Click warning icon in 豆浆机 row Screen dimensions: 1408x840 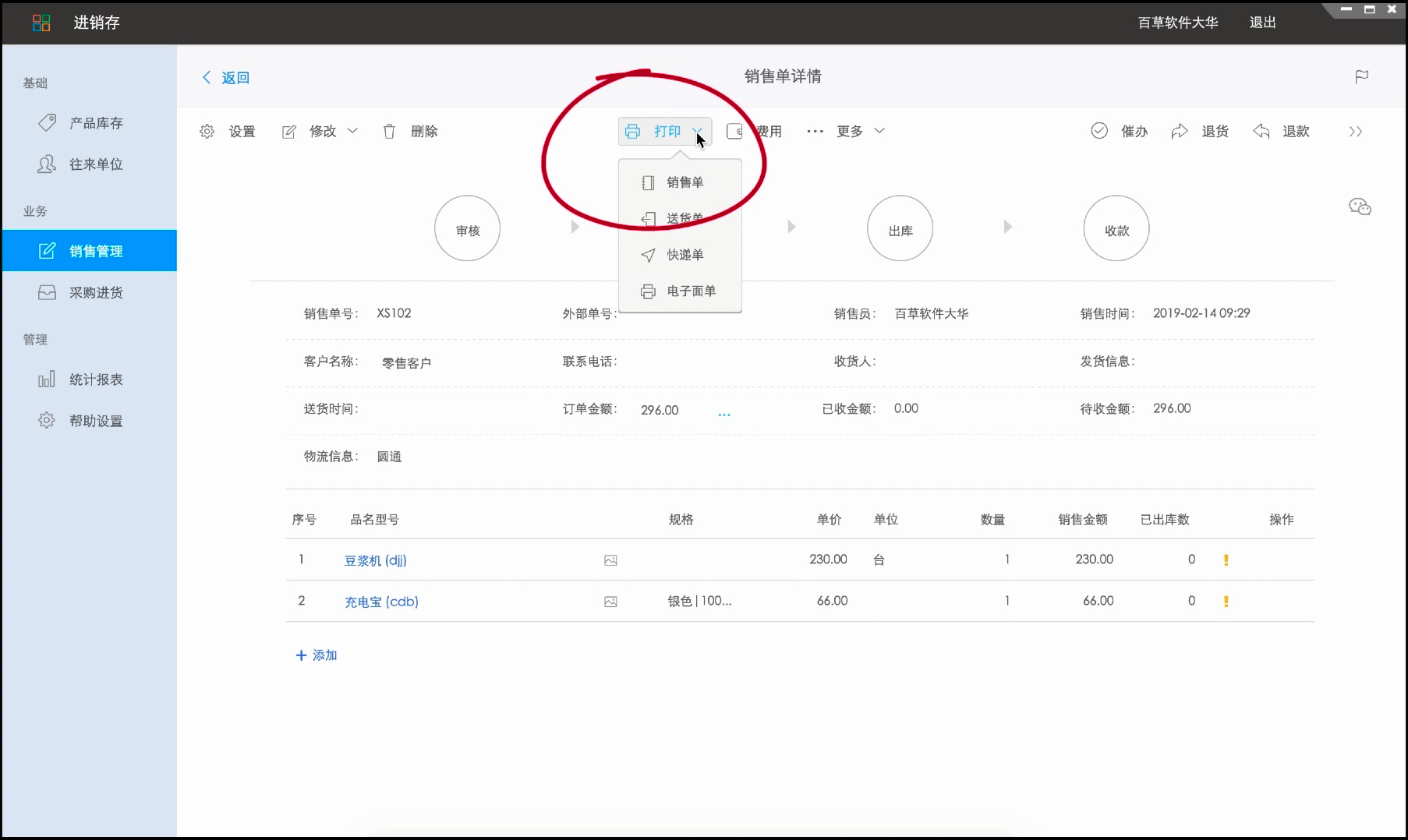[1226, 559]
